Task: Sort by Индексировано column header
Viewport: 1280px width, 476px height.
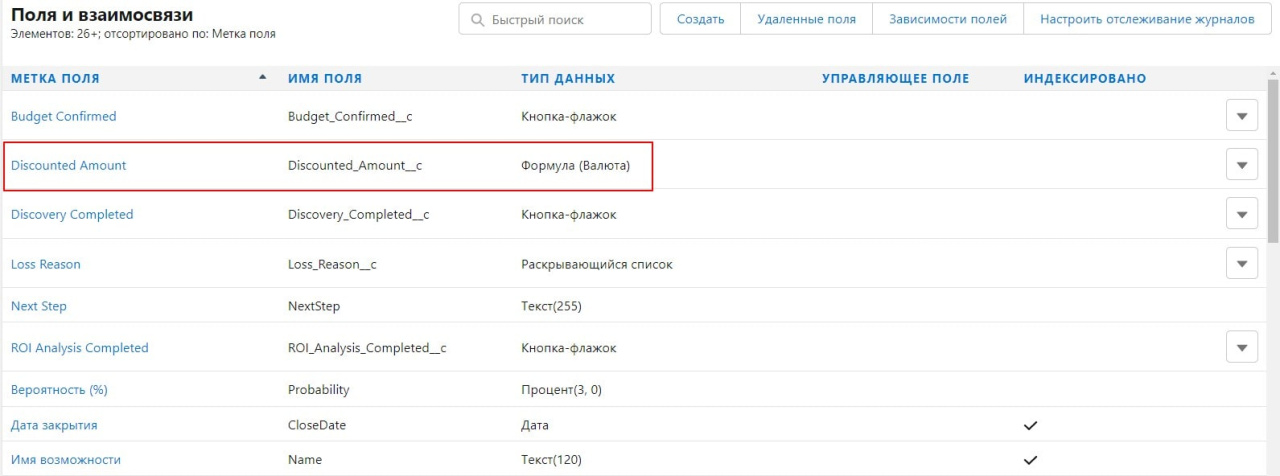Action: click(x=1085, y=78)
